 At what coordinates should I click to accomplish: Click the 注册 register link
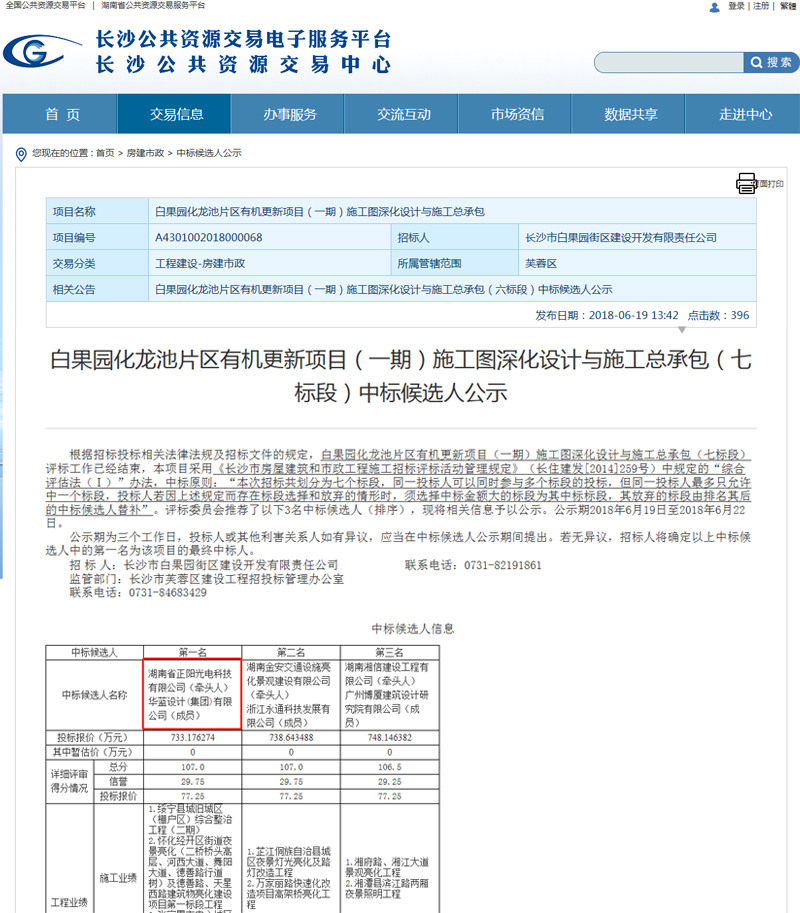(761, 6)
